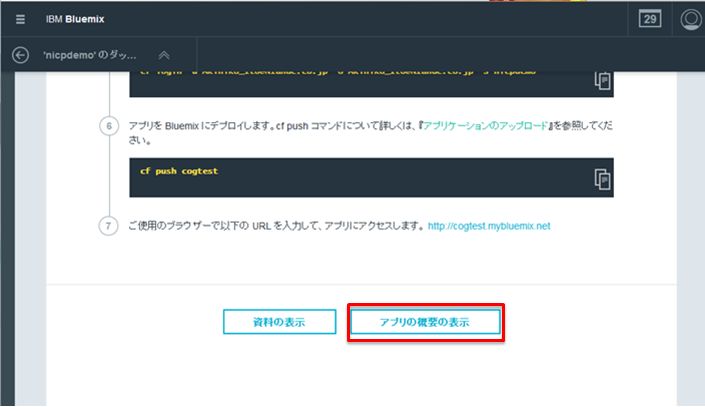Click the step 6 deploy instruction text
Screen dimensions: 705x407
[x=270, y=128]
